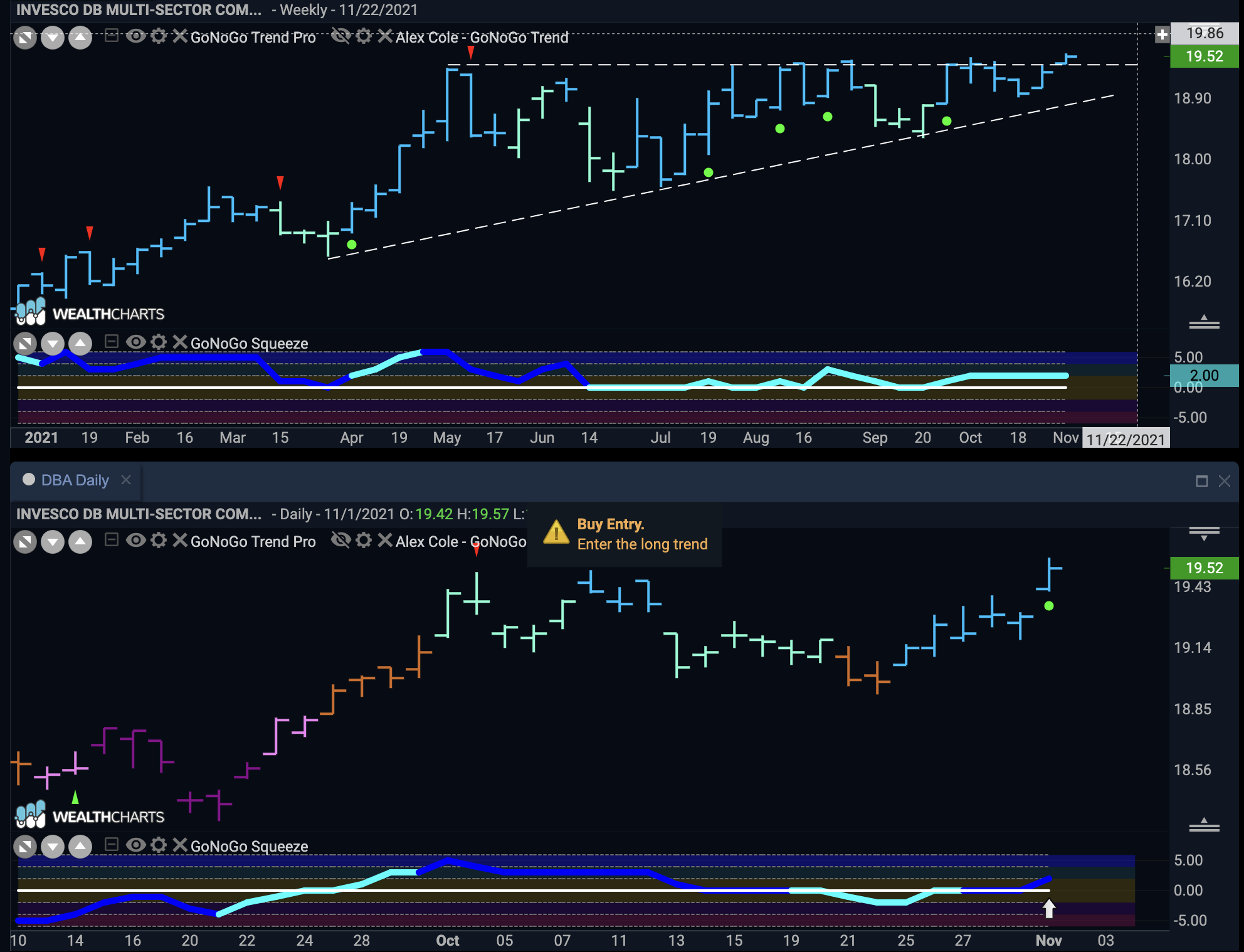Click the plus button beside 19.86 price label

1162,34
